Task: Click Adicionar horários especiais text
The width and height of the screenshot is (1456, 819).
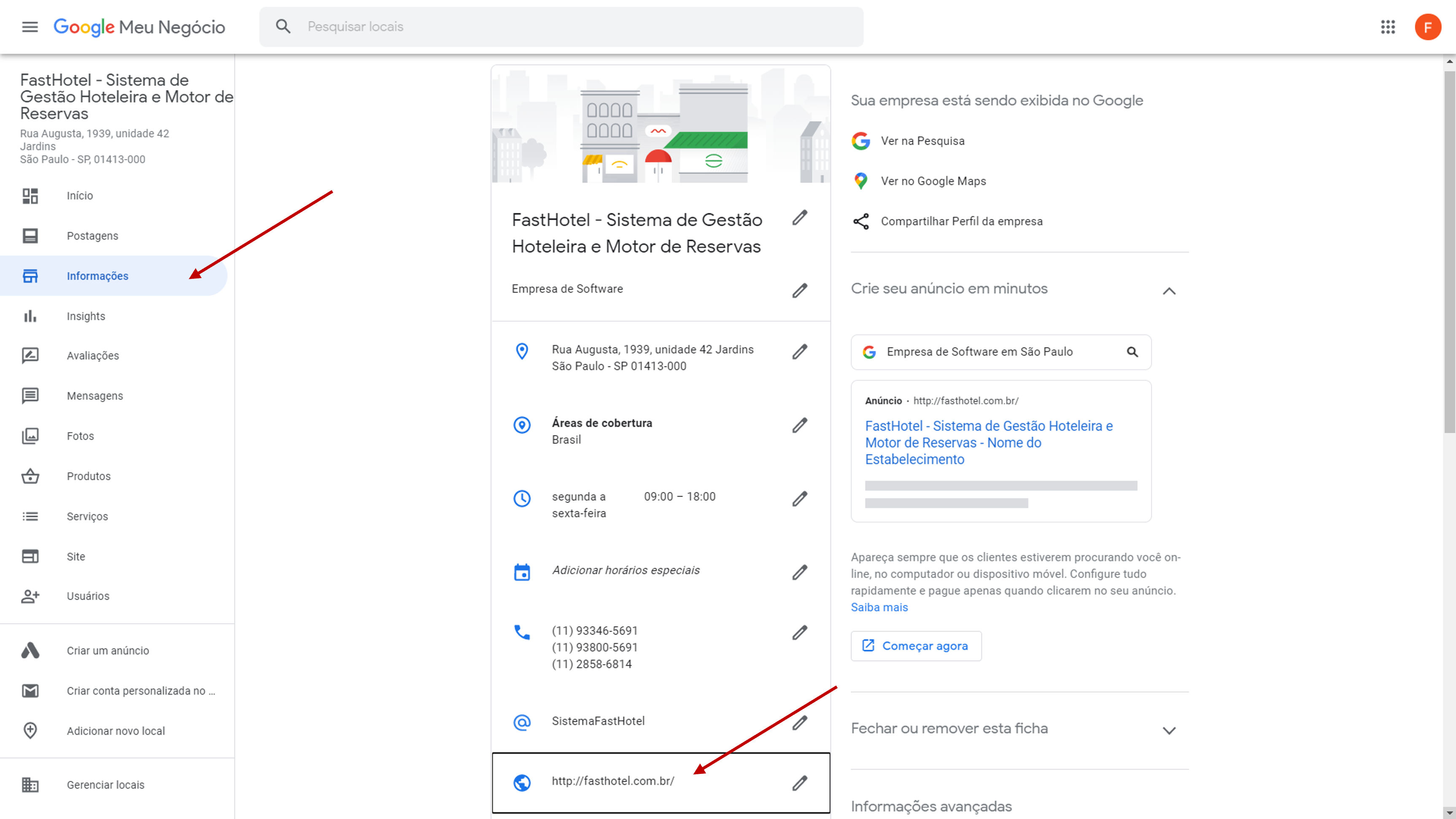Action: click(626, 570)
